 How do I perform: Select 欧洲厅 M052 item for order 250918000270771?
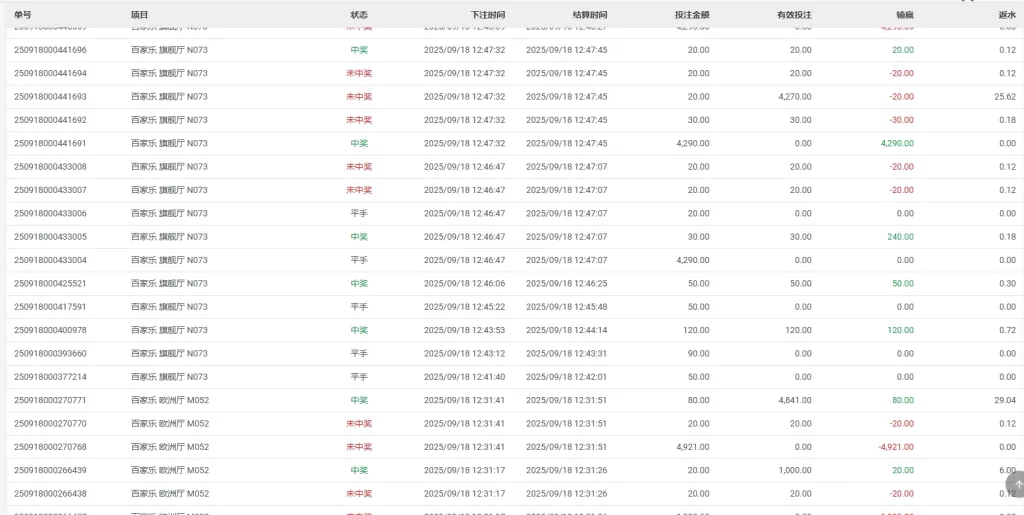pyautogui.click(x=169, y=401)
